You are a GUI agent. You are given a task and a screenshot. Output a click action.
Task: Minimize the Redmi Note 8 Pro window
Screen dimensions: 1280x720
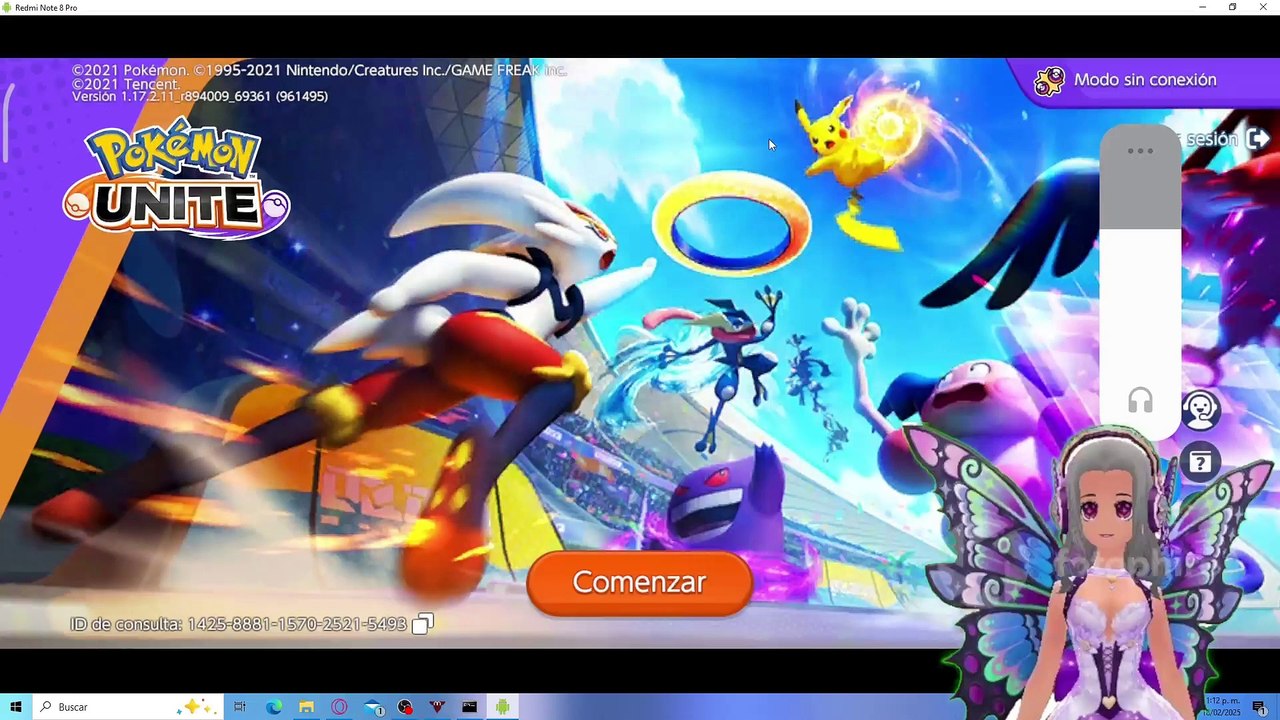point(1202,7)
